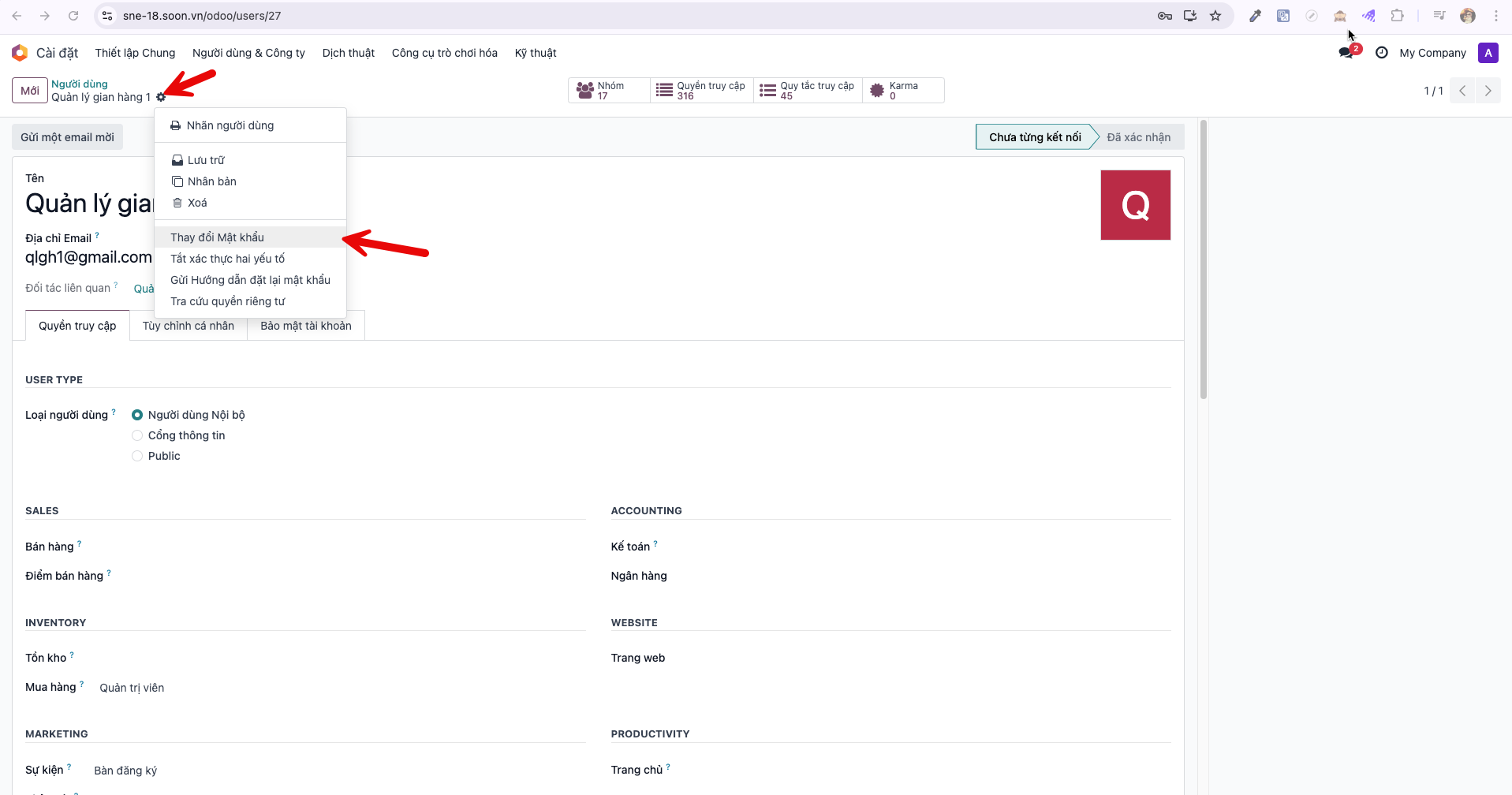Viewport: 1512px width, 795px height.
Task: Click the Mới button
Action: (x=30, y=91)
